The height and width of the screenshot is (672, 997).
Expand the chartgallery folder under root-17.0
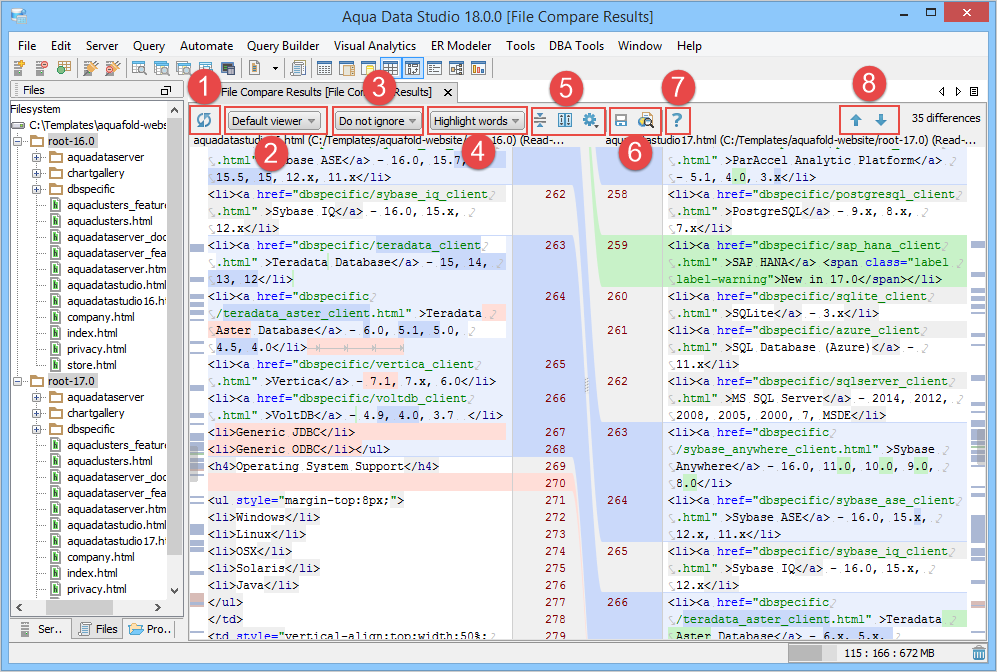[x=37, y=413]
